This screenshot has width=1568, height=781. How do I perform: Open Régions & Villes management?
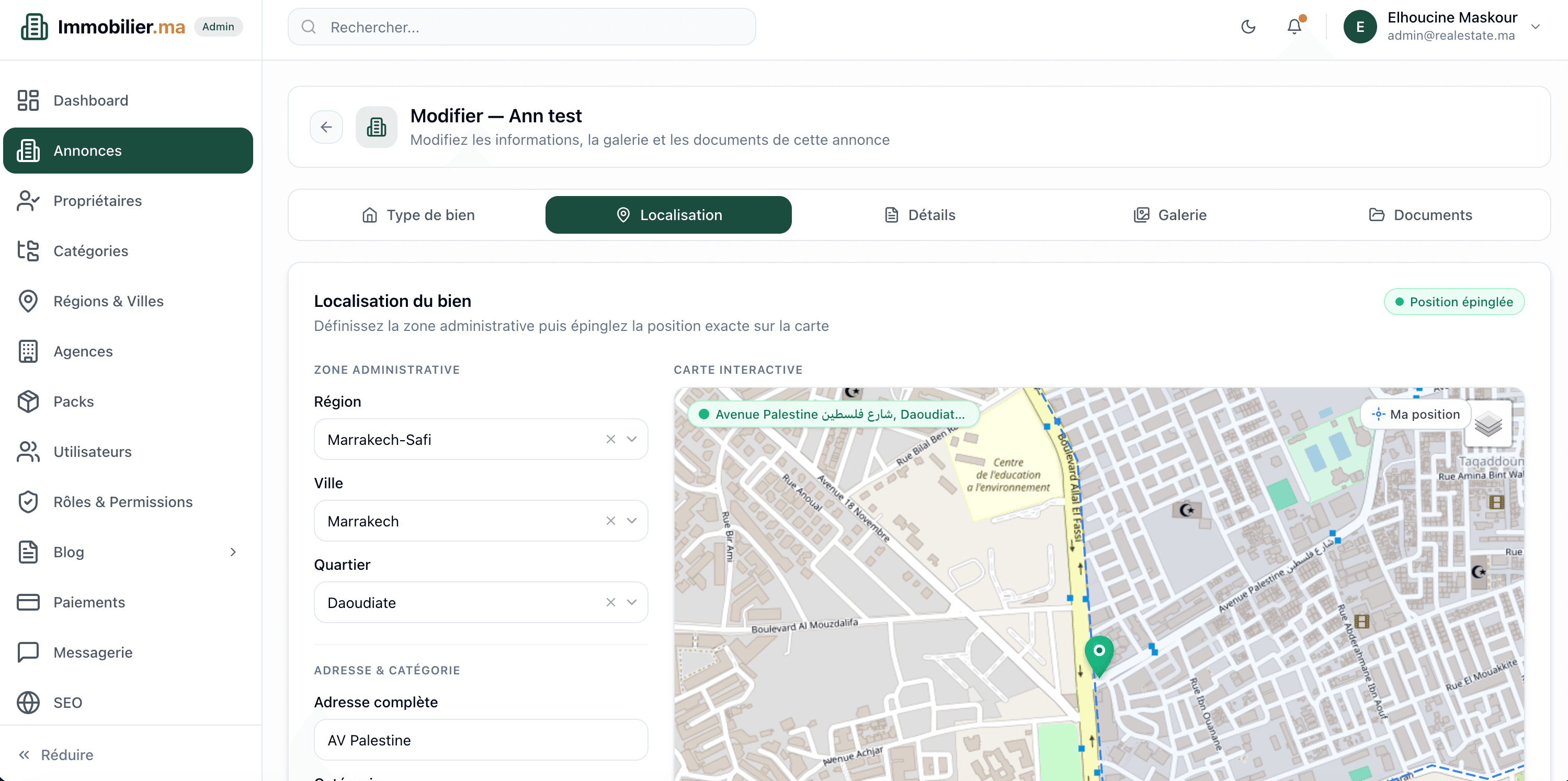pyautogui.click(x=108, y=301)
